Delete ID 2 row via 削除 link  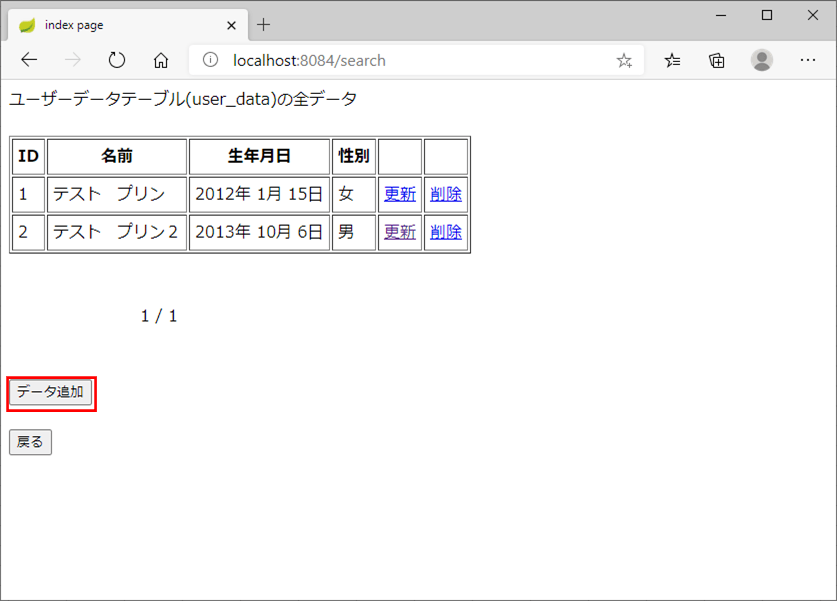point(446,232)
